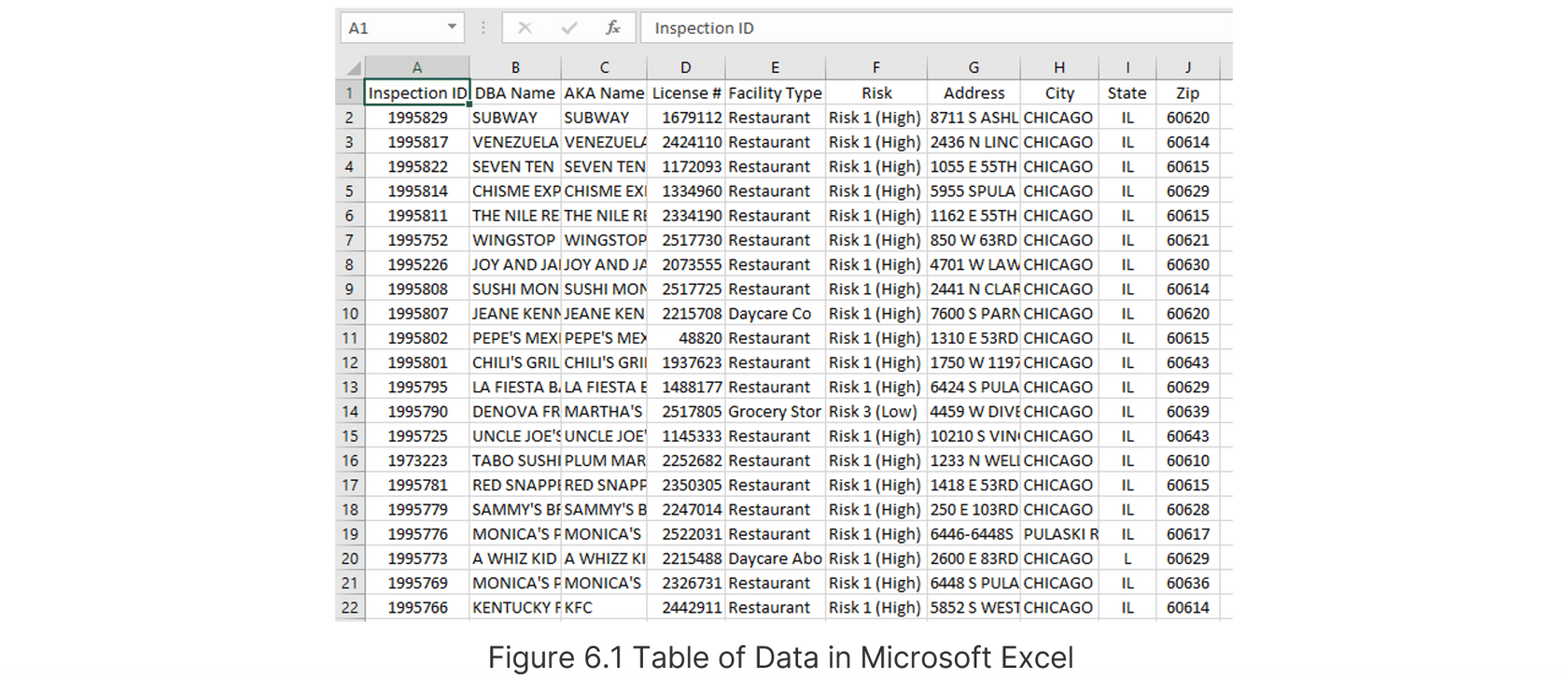Select column B header
This screenshot has height=693, width=1568.
[515, 67]
